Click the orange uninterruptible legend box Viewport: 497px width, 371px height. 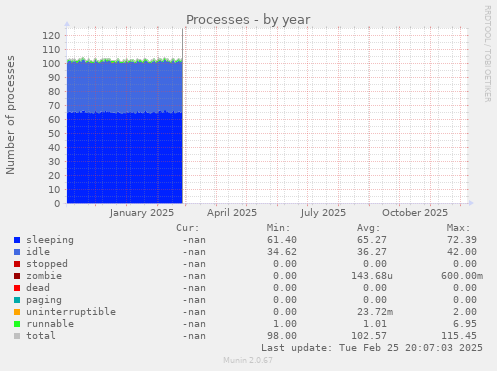17,312
